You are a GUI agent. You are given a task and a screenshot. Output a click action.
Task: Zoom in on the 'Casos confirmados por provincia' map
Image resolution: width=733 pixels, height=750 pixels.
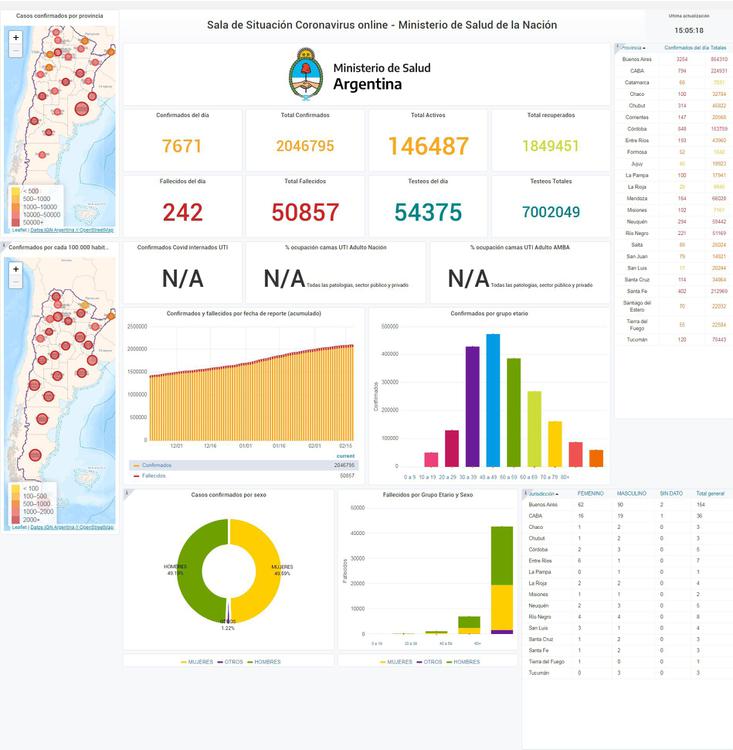pyautogui.click(x=15, y=37)
